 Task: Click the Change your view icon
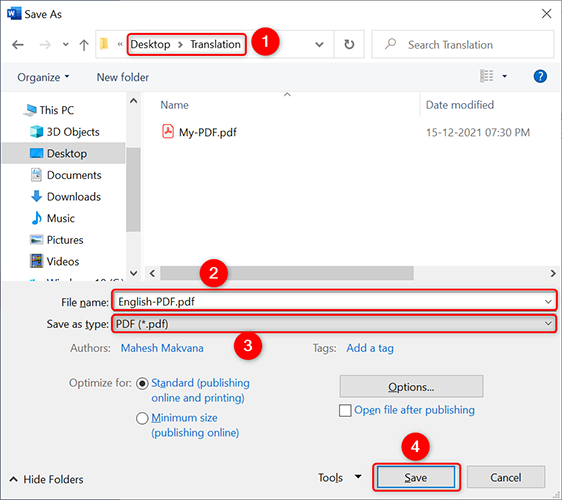coord(486,76)
